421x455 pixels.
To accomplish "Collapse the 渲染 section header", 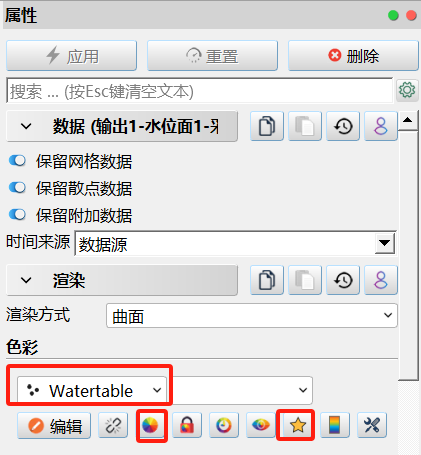I will pos(122,280).
